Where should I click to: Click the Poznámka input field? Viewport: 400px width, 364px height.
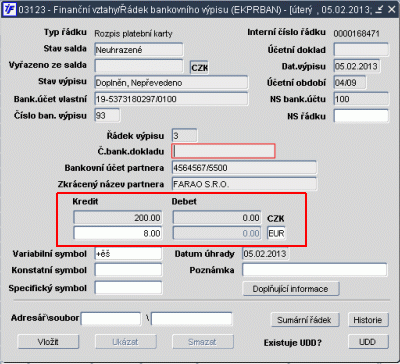[315, 269]
